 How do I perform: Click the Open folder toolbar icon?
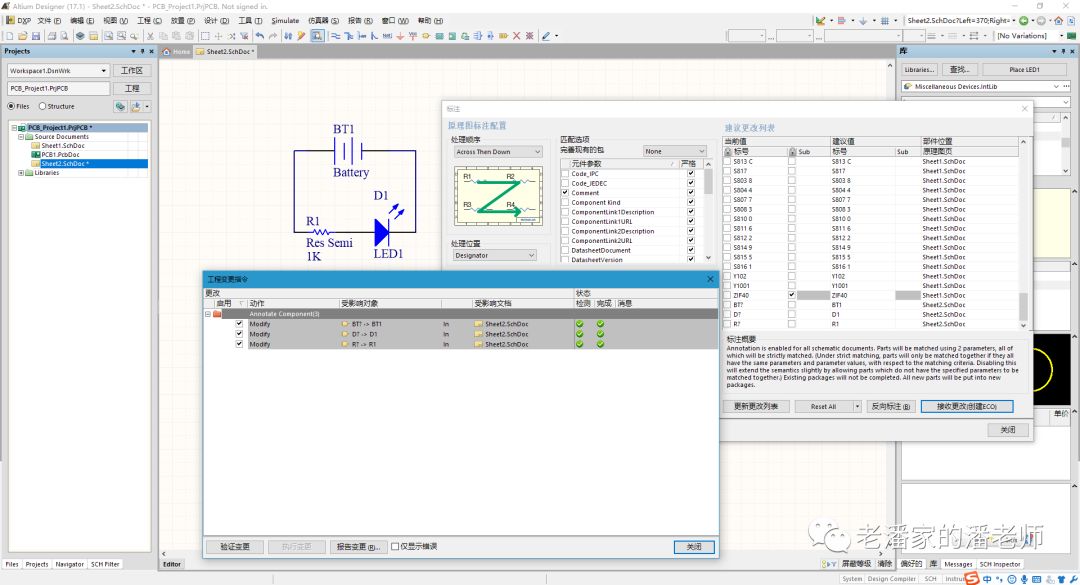(22, 36)
